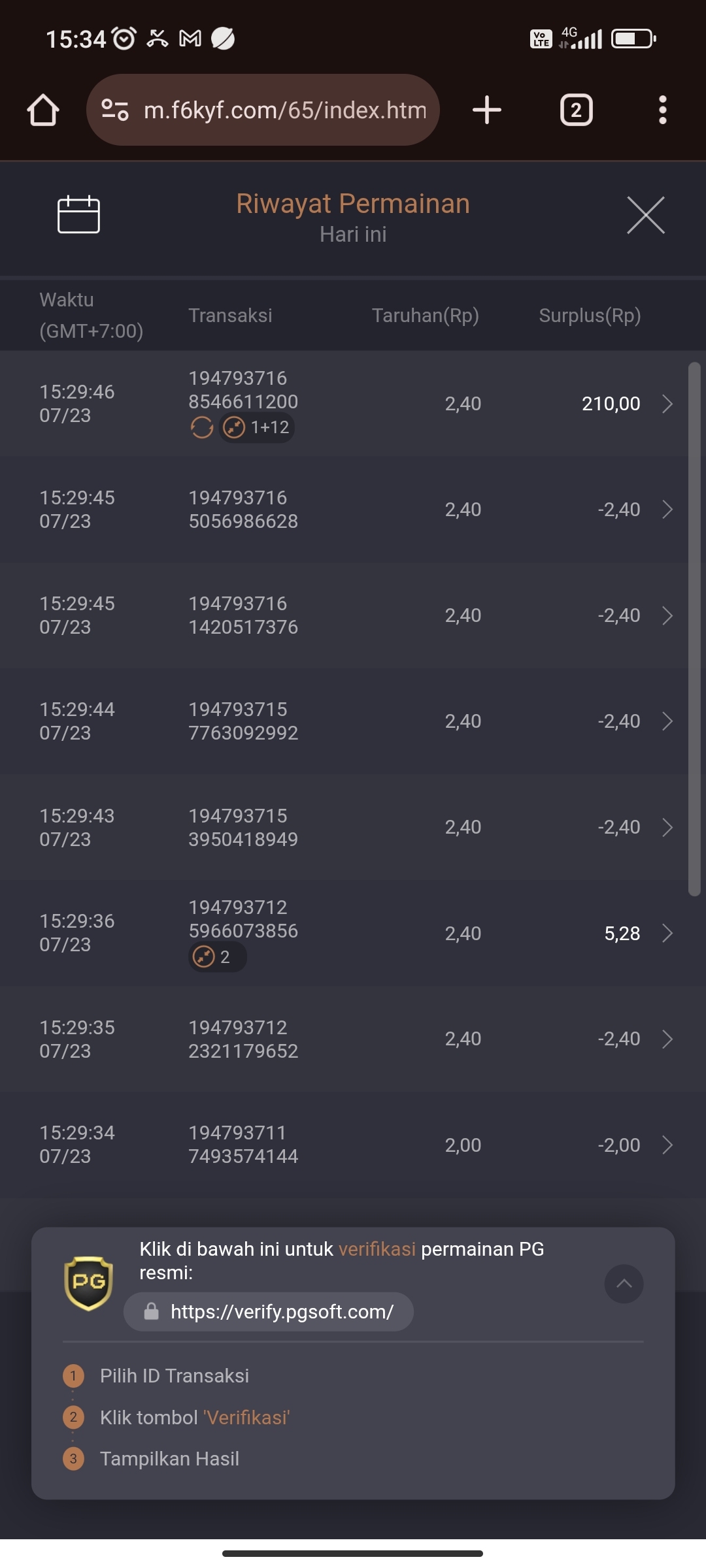The image size is (706, 1568).
Task: Tap the free spin badge labeled 2
Action: click(218, 957)
